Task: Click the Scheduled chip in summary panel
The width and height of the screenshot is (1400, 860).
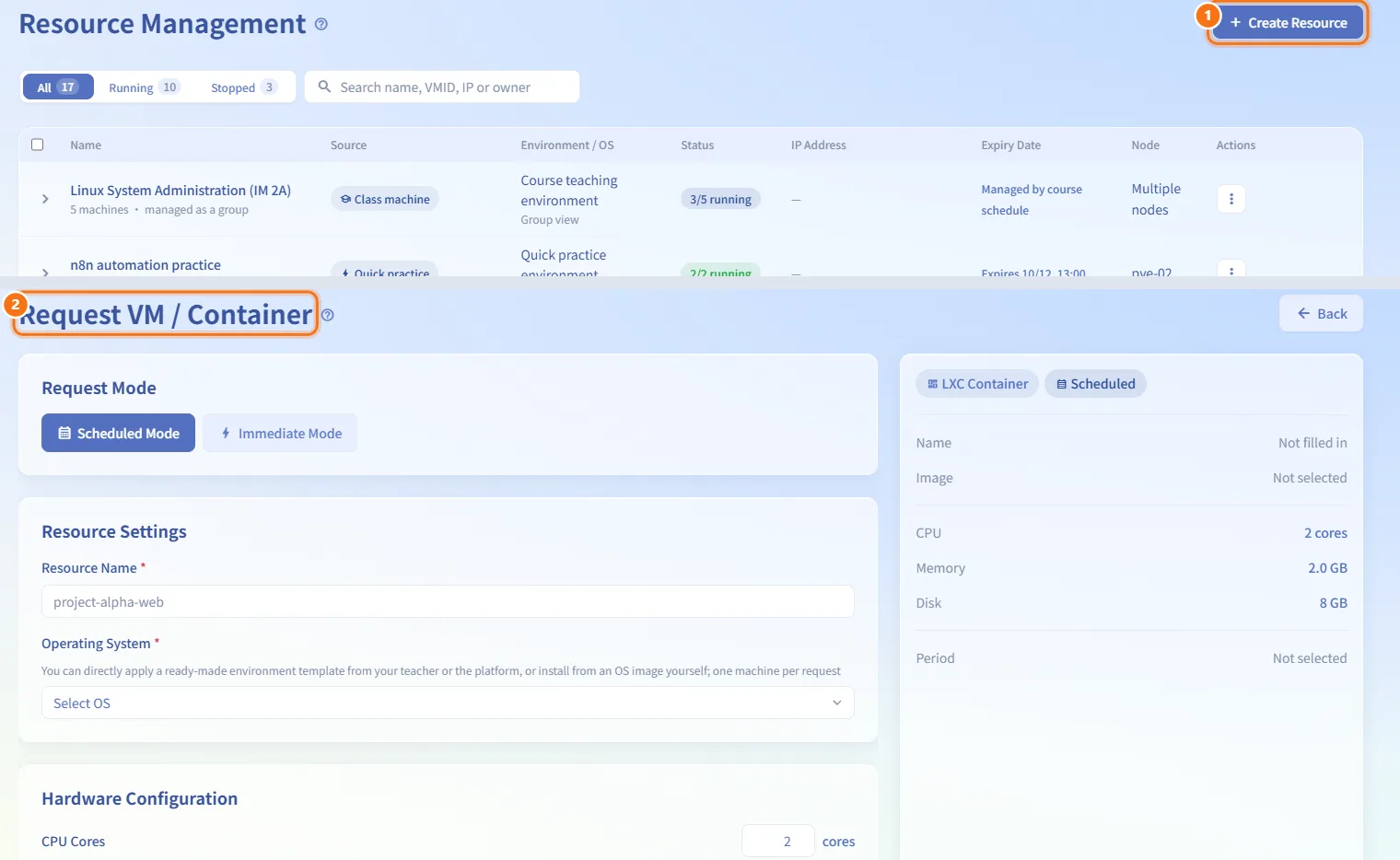Action: tap(1095, 384)
